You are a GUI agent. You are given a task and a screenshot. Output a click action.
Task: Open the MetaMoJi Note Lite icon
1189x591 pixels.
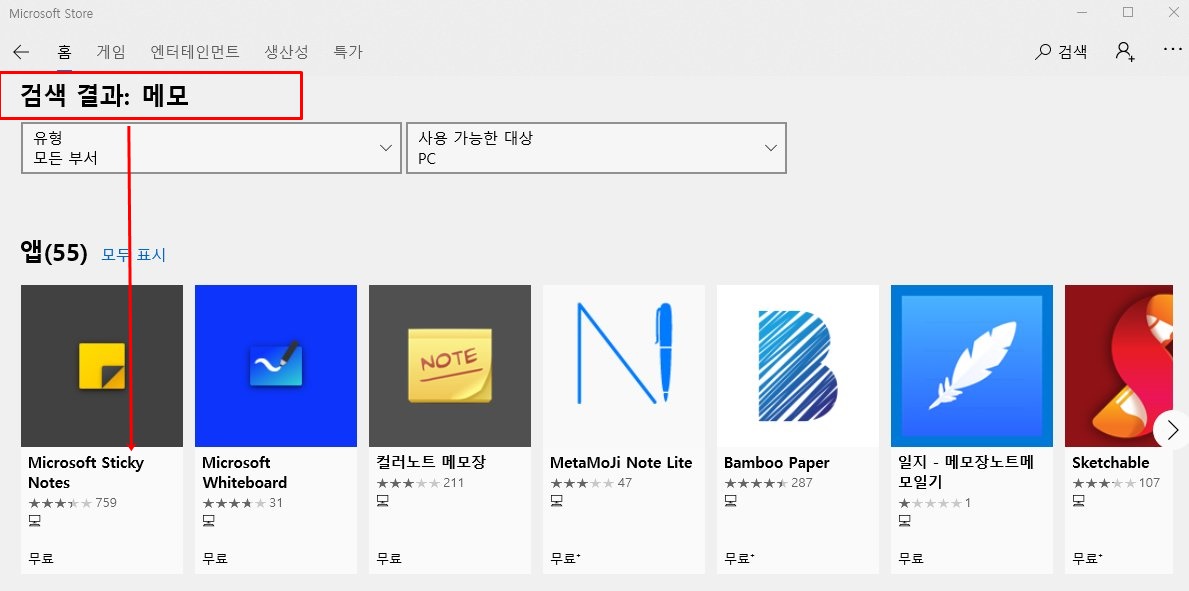(624, 366)
